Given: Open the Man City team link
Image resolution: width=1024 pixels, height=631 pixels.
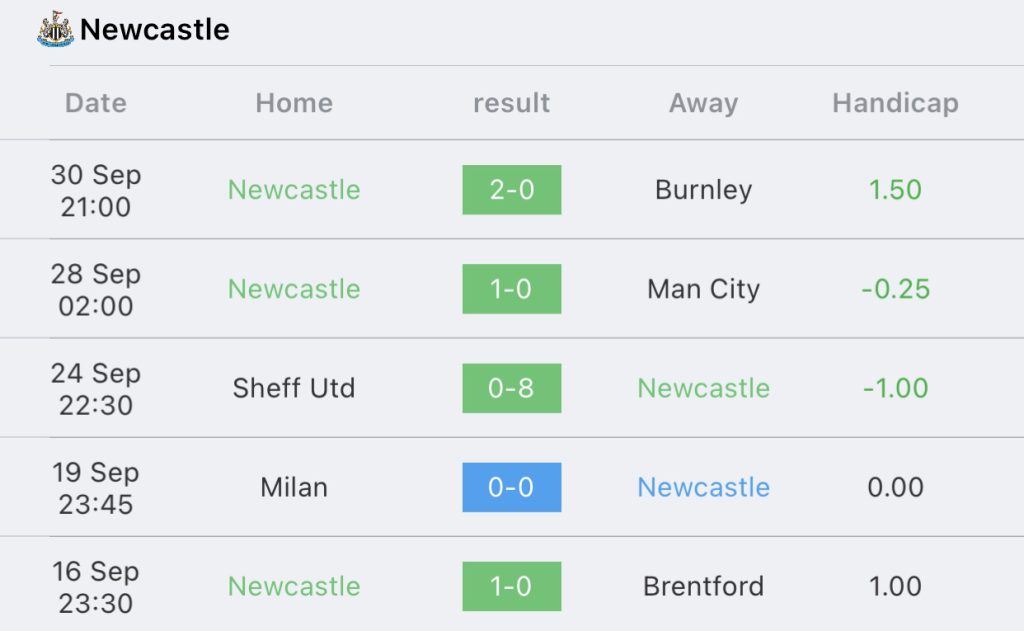Looking at the screenshot, I should click(703, 289).
